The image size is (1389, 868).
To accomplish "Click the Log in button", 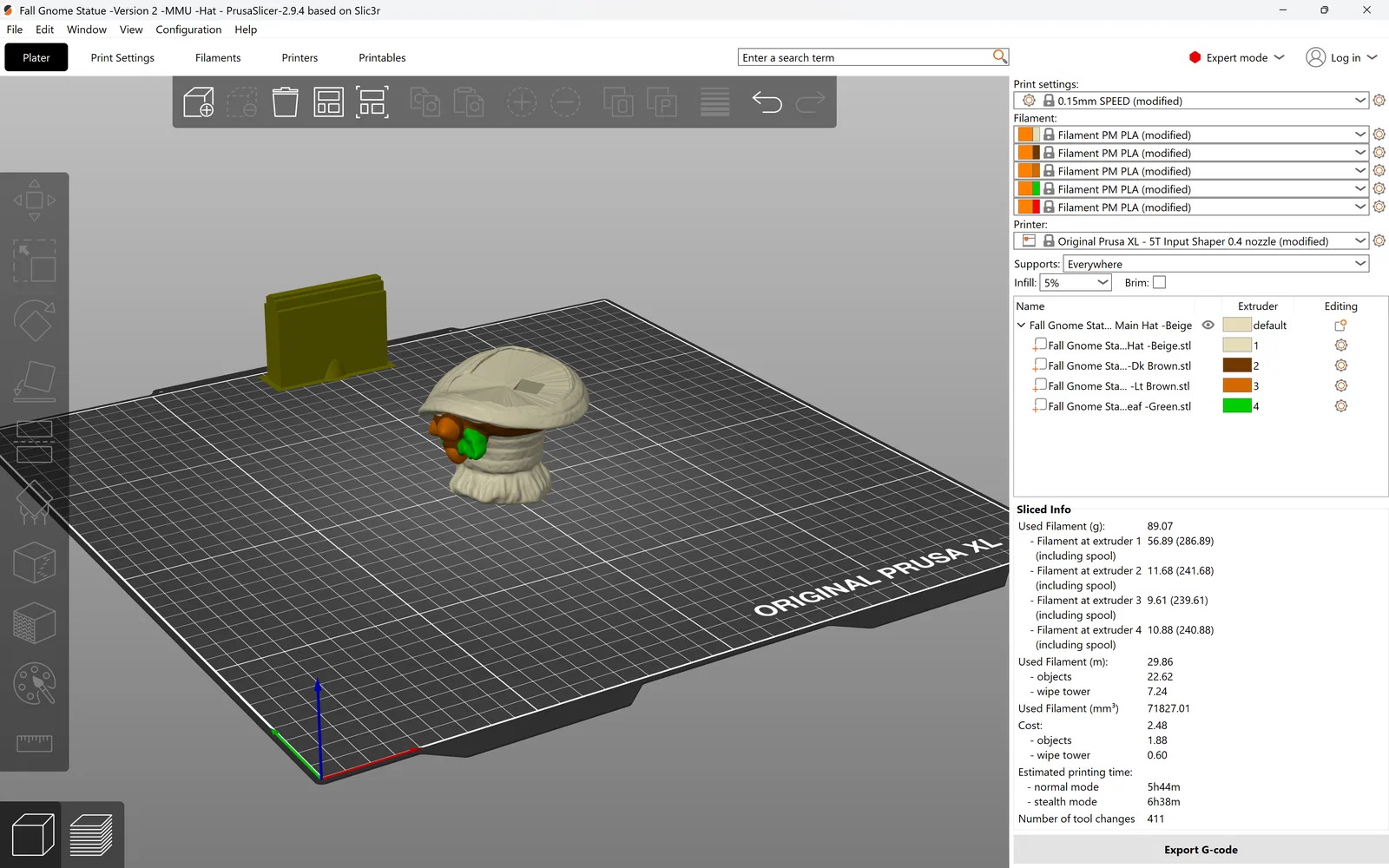I will (x=1342, y=57).
